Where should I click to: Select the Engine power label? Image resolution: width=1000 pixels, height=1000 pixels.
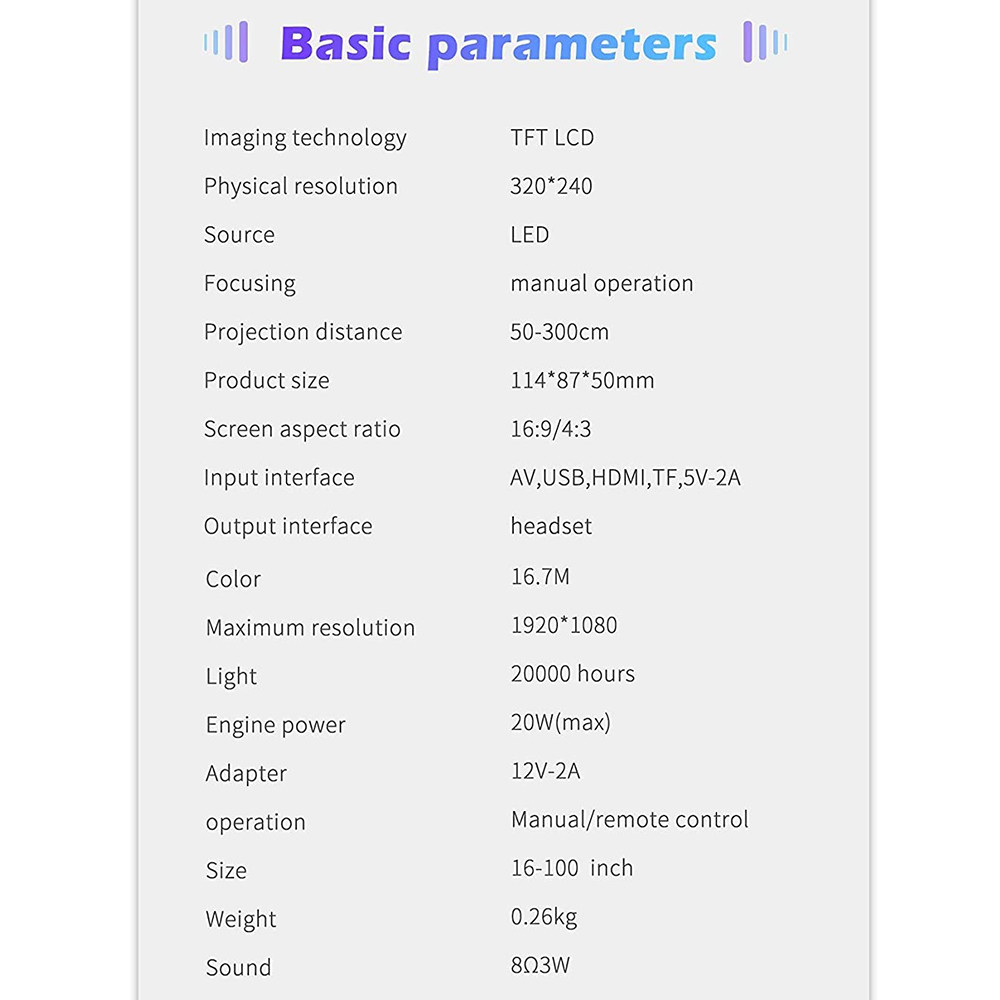pos(276,726)
